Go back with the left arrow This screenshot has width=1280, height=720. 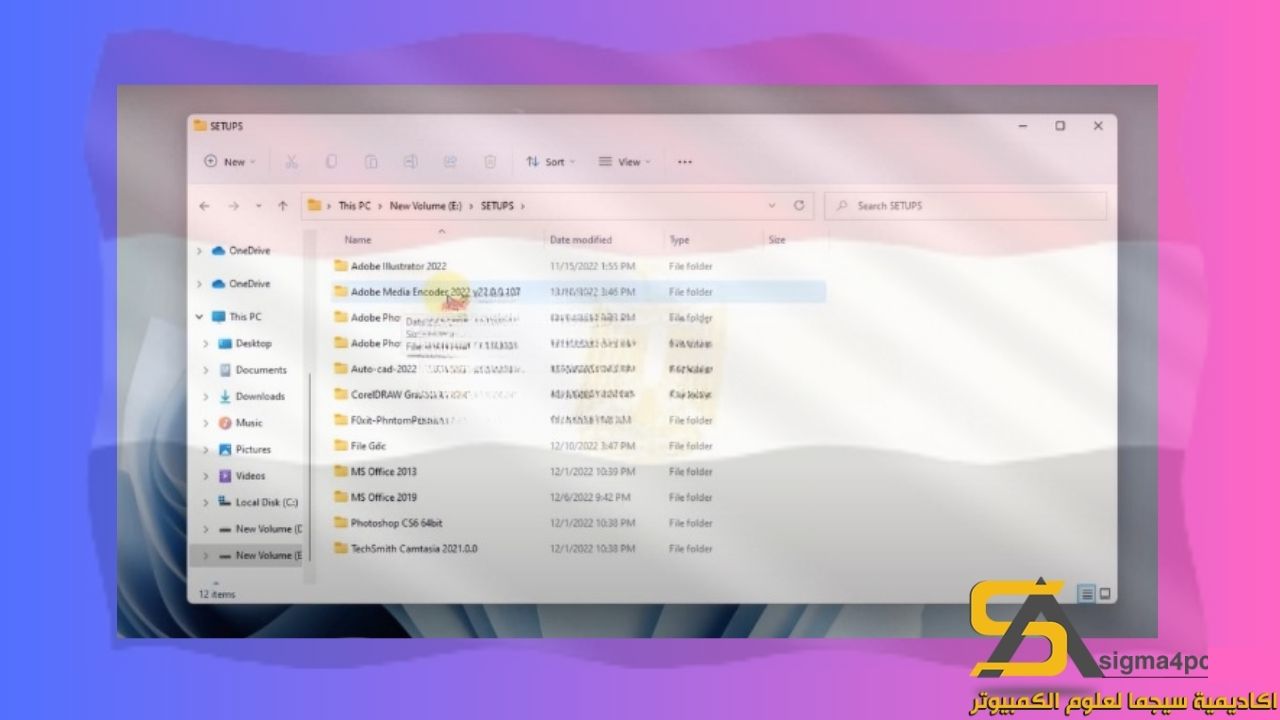coord(205,205)
